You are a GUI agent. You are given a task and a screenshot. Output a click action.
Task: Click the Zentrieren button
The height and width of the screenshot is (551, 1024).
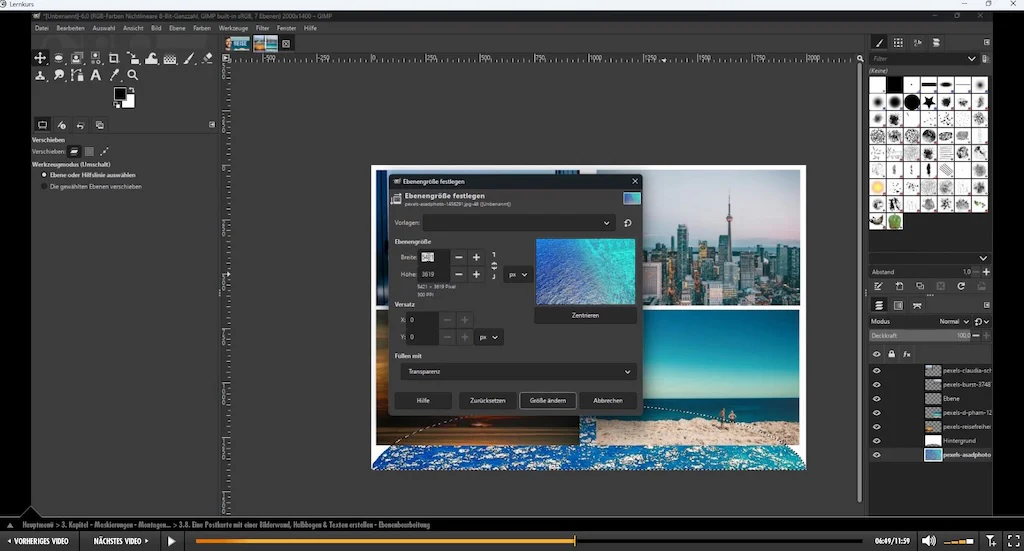585,315
